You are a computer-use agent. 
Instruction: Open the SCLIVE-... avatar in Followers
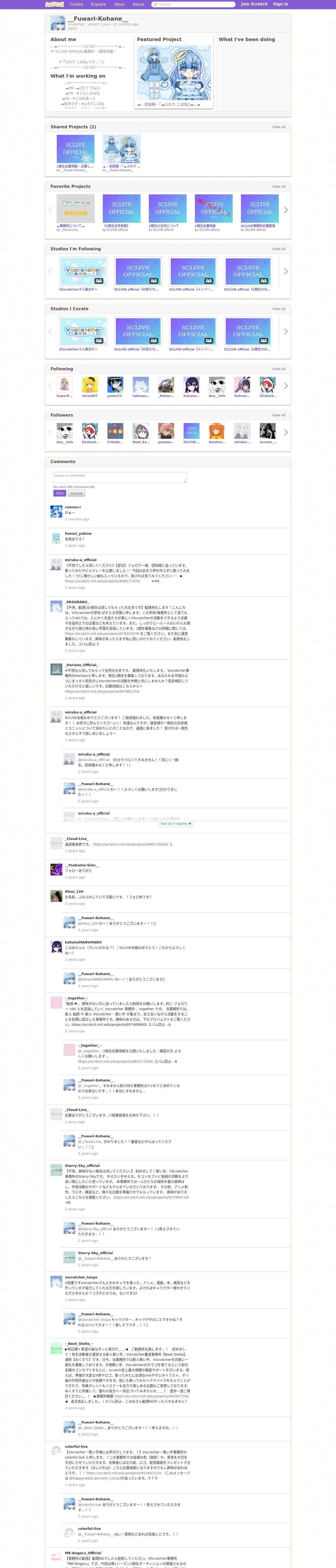click(192, 431)
